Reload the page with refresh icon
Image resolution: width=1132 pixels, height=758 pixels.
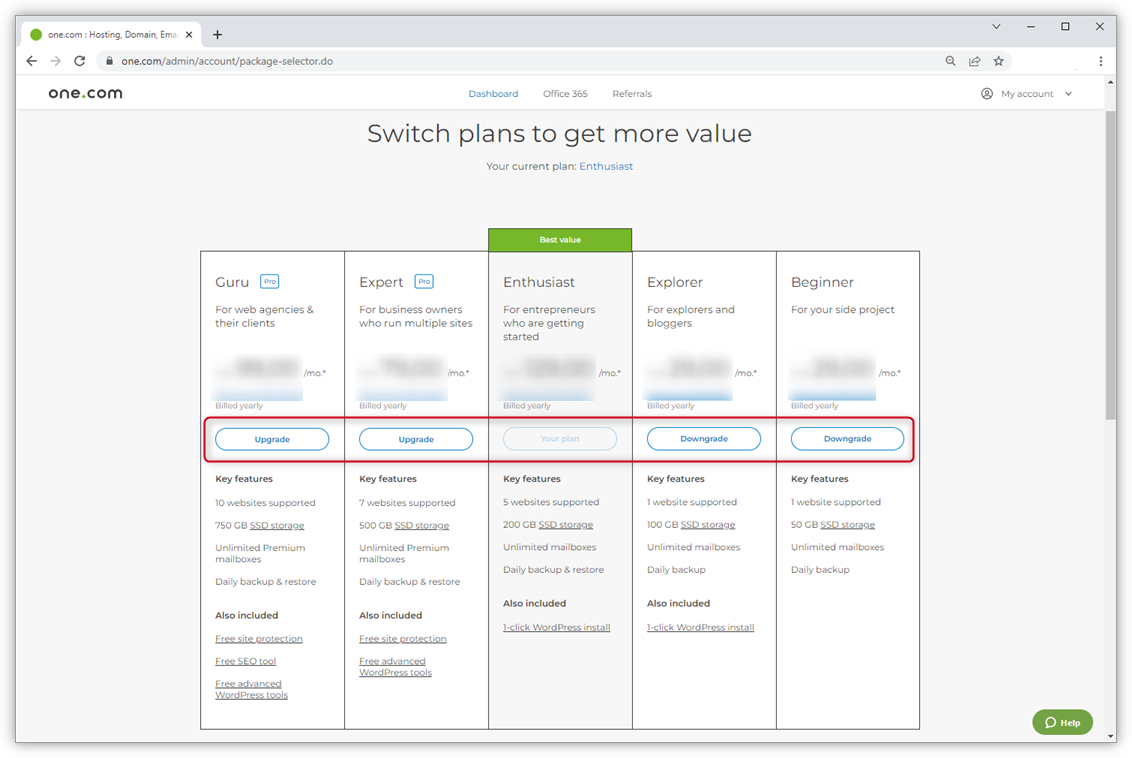click(x=80, y=61)
